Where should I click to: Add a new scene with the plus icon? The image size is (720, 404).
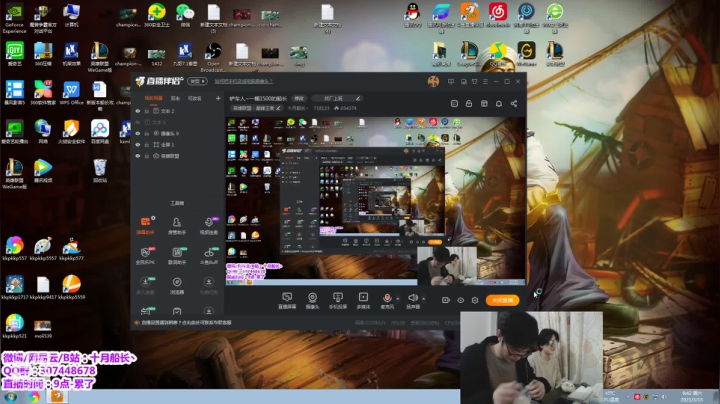coord(218,98)
